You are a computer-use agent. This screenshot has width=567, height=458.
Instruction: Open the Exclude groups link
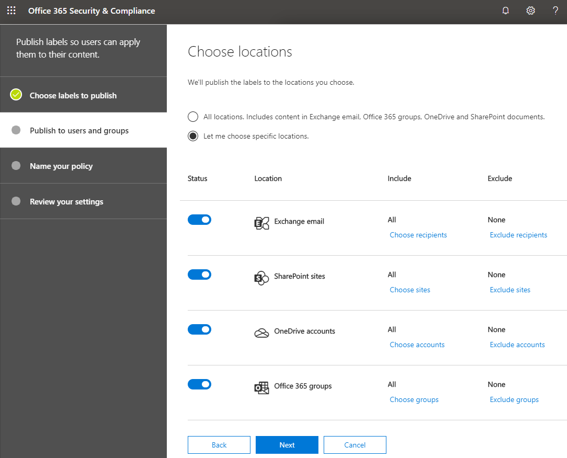click(514, 400)
